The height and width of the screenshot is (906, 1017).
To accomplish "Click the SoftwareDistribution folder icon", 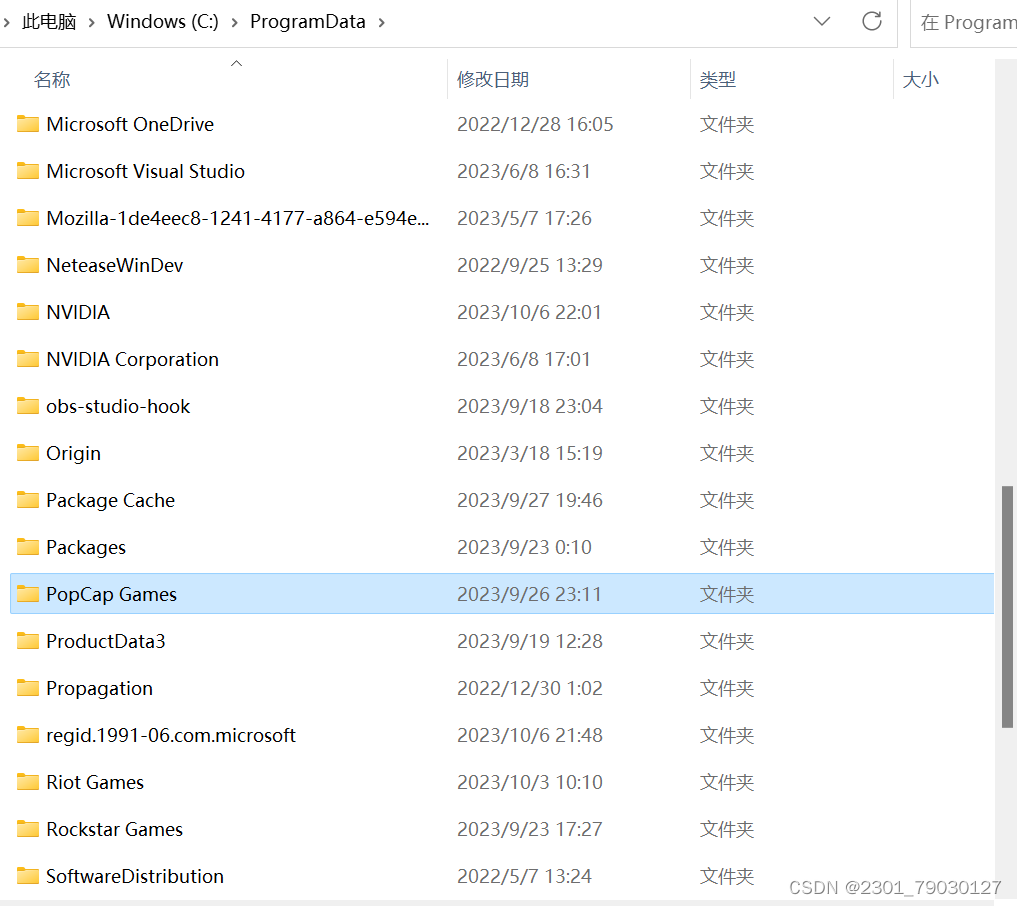I will point(27,876).
